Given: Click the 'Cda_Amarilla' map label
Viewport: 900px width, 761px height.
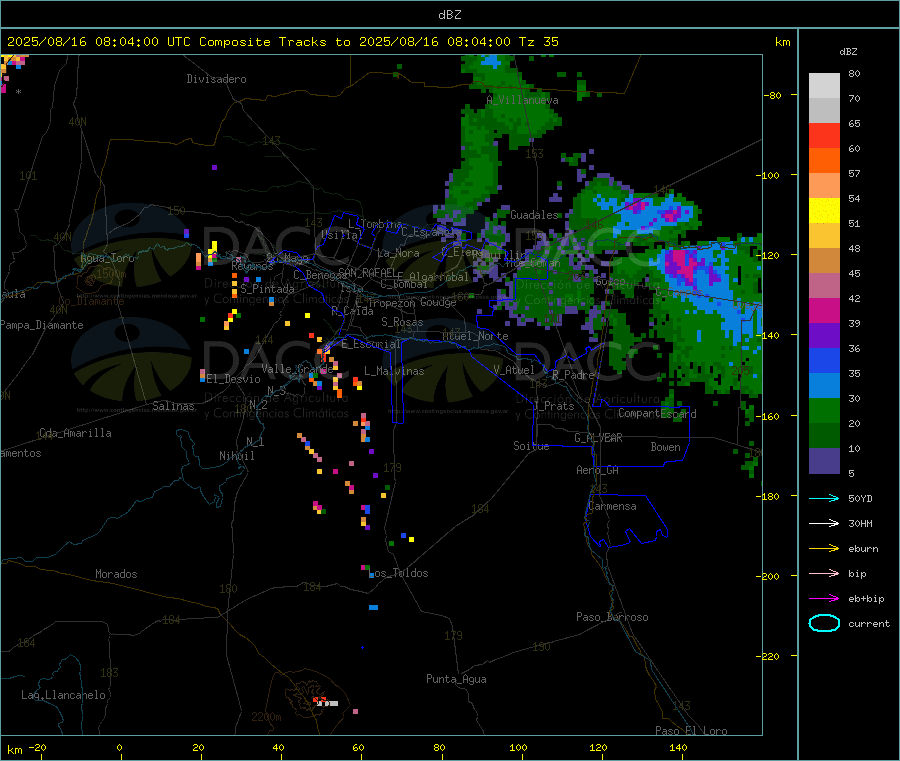Looking at the screenshot, I should pos(75,433).
